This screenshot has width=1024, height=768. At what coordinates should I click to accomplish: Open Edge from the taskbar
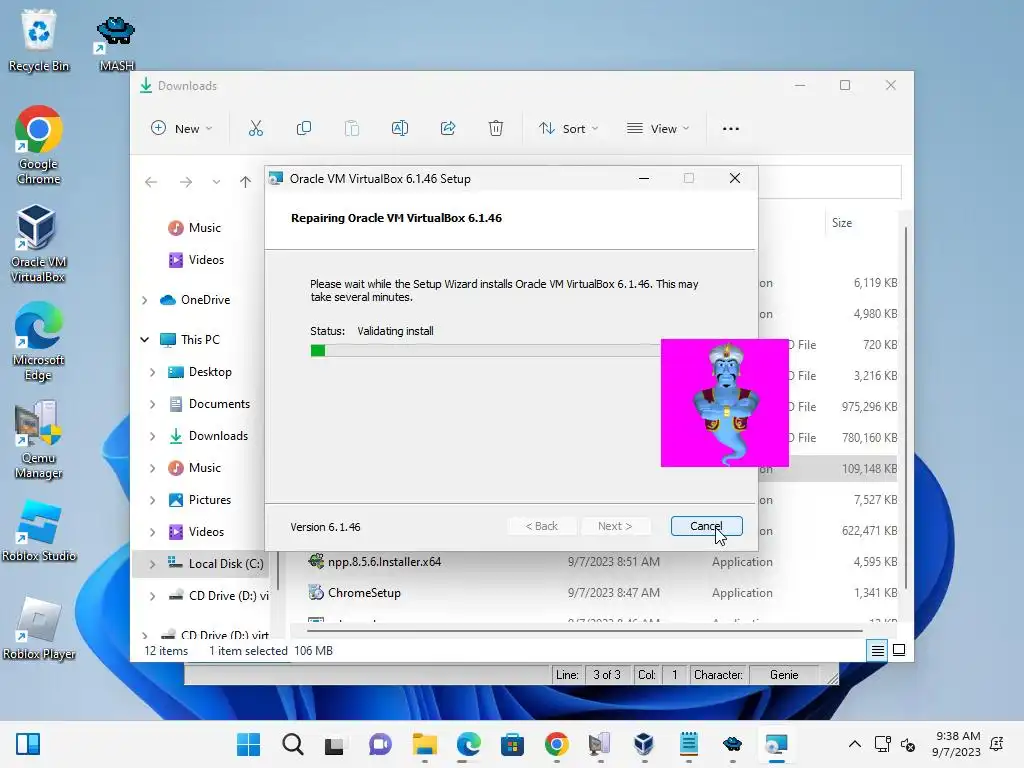click(x=468, y=744)
